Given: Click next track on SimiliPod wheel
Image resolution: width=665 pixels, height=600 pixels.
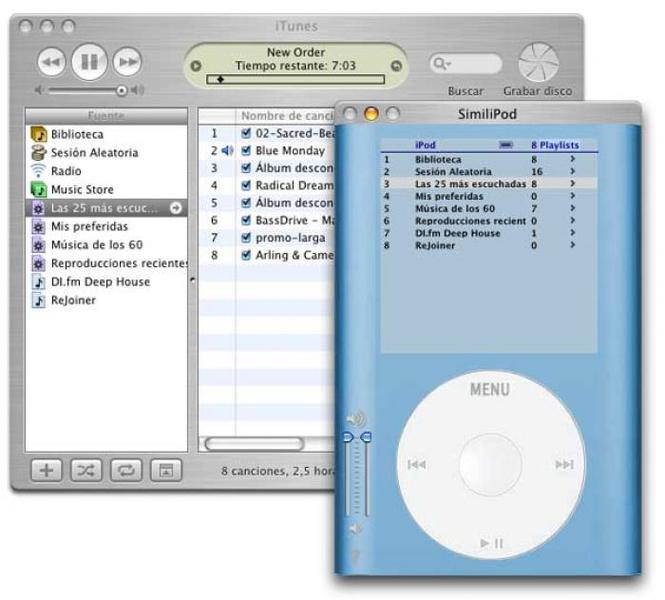Looking at the screenshot, I should 564,465.
